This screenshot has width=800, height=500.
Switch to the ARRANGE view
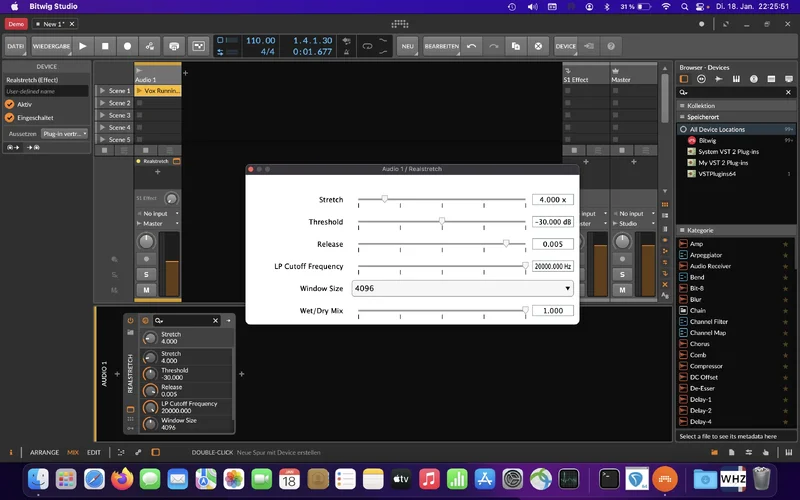pyautogui.click(x=44, y=452)
